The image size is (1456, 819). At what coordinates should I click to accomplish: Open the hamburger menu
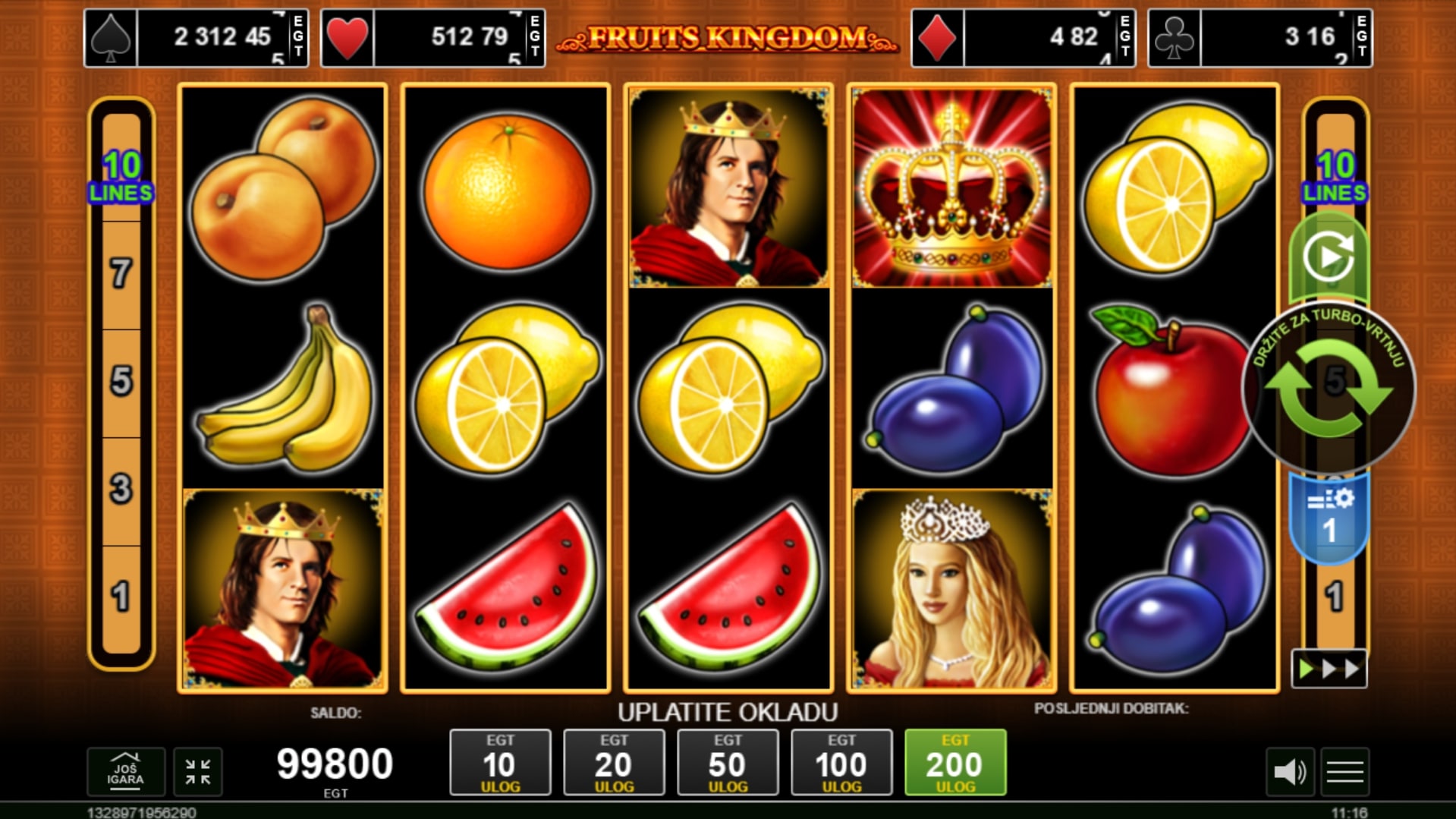click(1345, 772)
